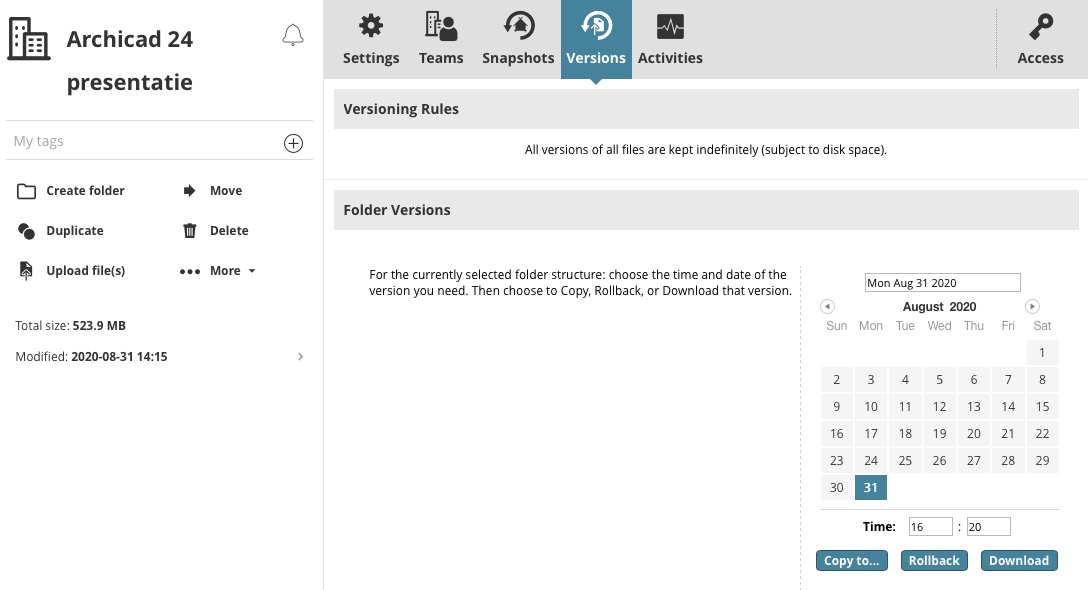Open the Settings gear tab
The height and width of the screenshot is (590, 1088).
click(x=371, y=40)
